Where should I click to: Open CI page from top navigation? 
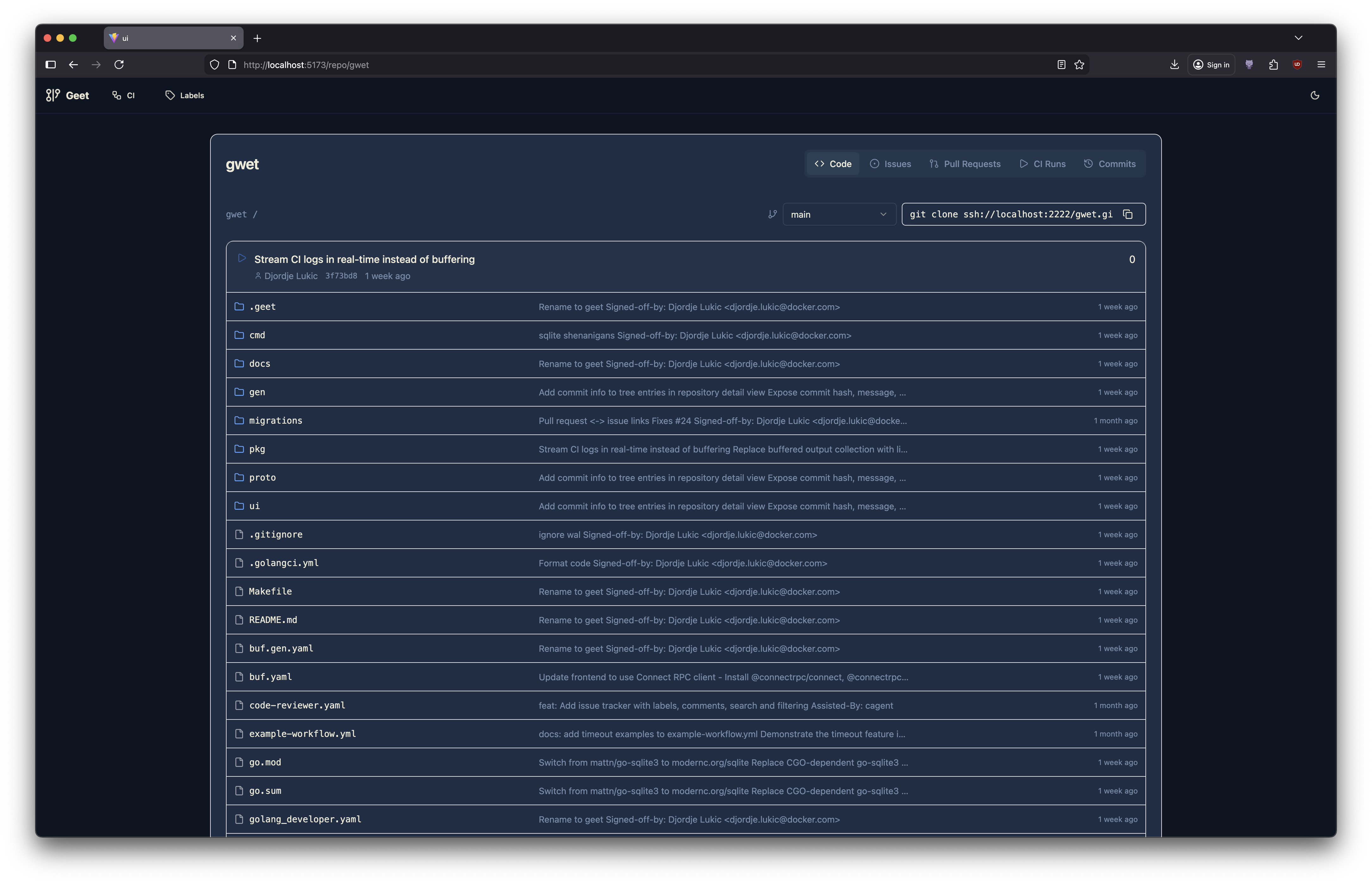click(123, 95)
